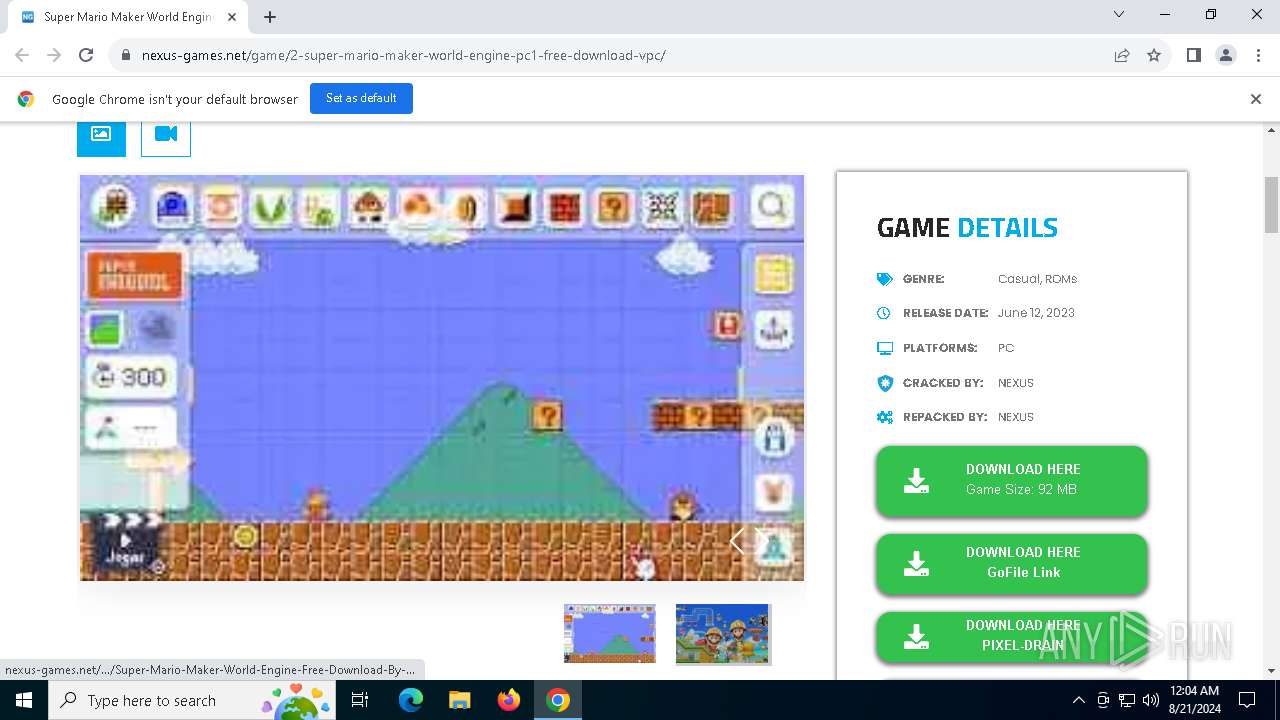The width and height of the screenshot is (1280, 720).
Task: Show next slide with right arrow
Action: point(763,541)
